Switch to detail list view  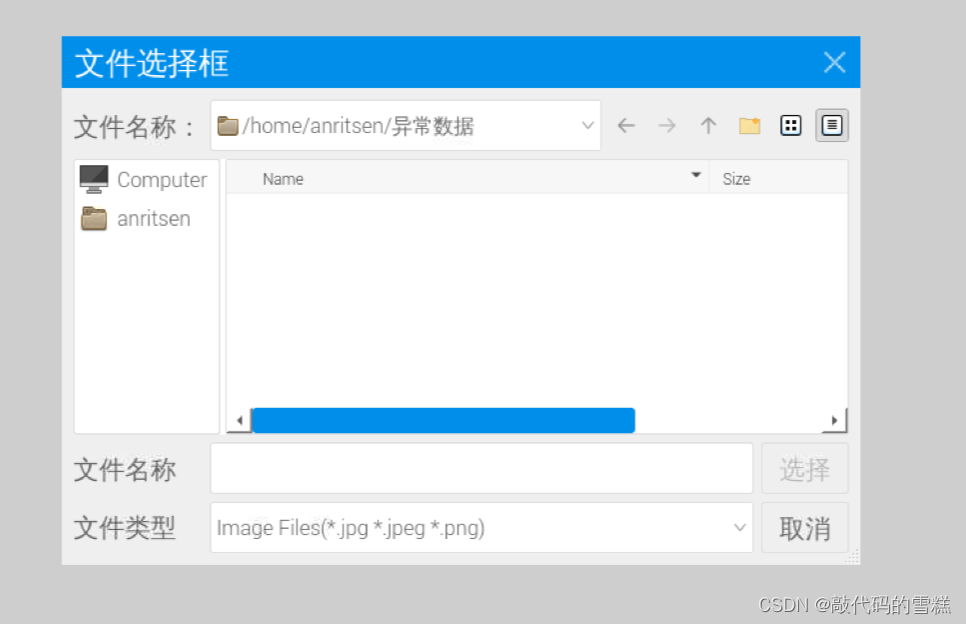click(832, 126)
